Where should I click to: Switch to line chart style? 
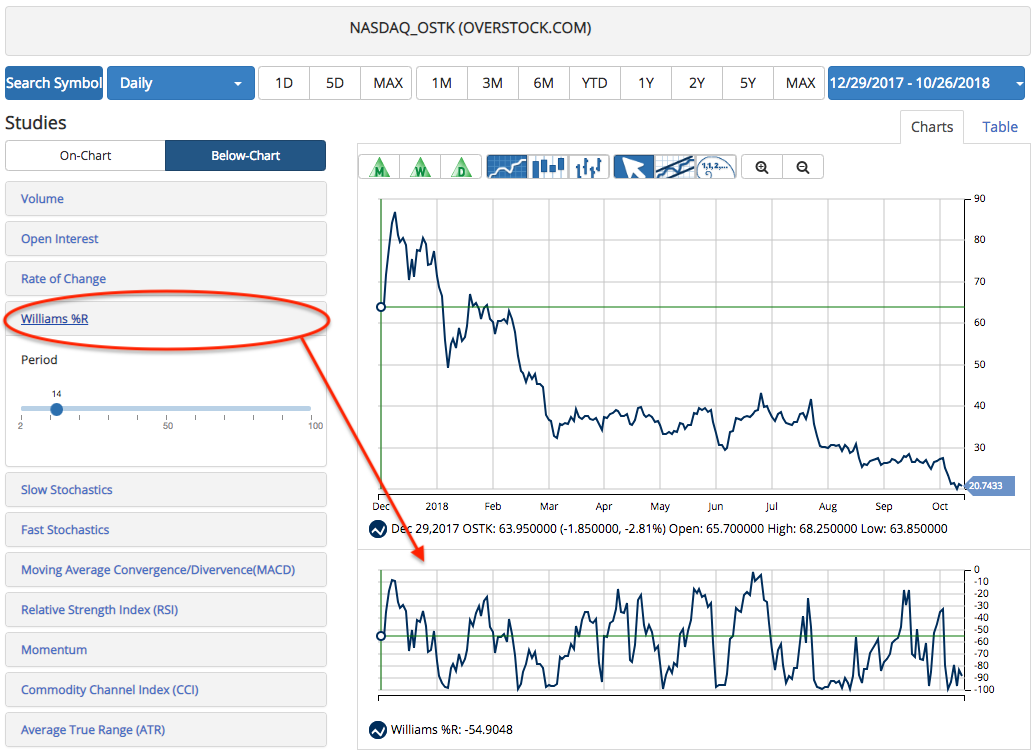pos(506,167)
